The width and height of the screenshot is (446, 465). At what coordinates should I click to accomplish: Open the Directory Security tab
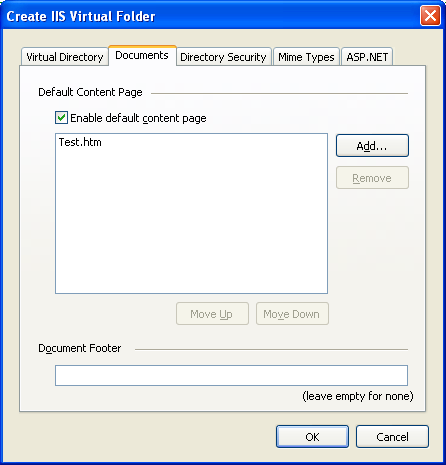pyautogui.click(x=223, y=57)
